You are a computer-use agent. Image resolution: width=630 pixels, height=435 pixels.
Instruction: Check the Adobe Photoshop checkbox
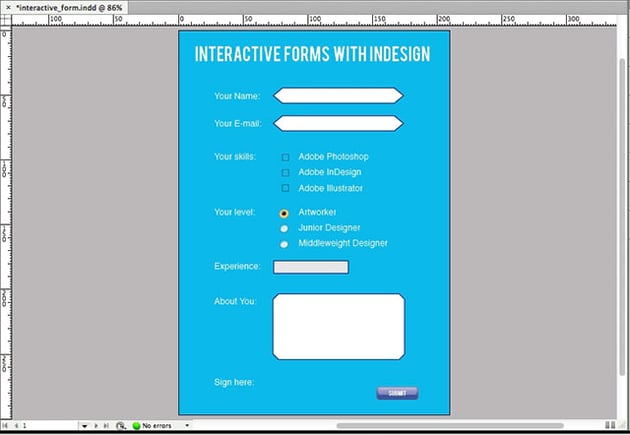pyautogui.click(x=285, y=157)
